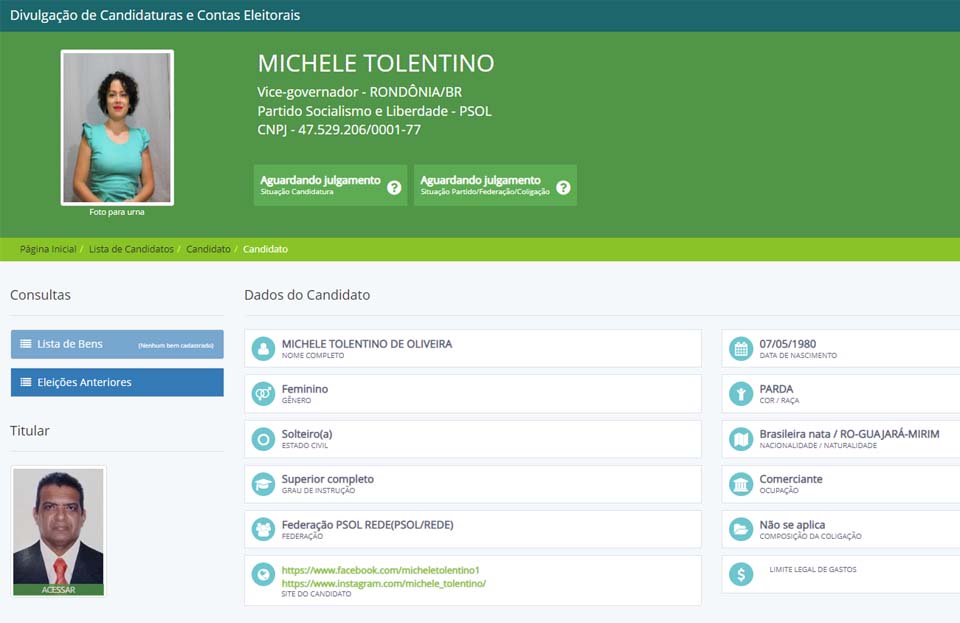The image size is (960, 623).
Task: Open the Lista de Bens consultation
Action: [x=117, y=344]
